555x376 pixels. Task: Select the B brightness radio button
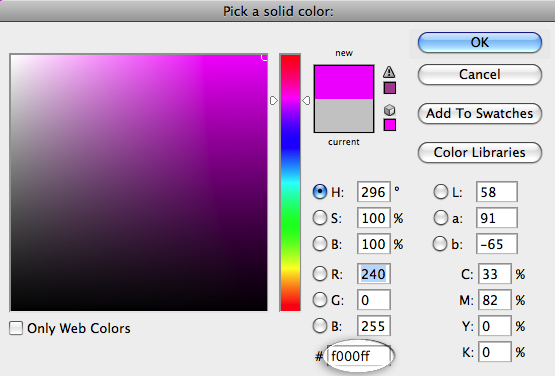pos(320,244)
